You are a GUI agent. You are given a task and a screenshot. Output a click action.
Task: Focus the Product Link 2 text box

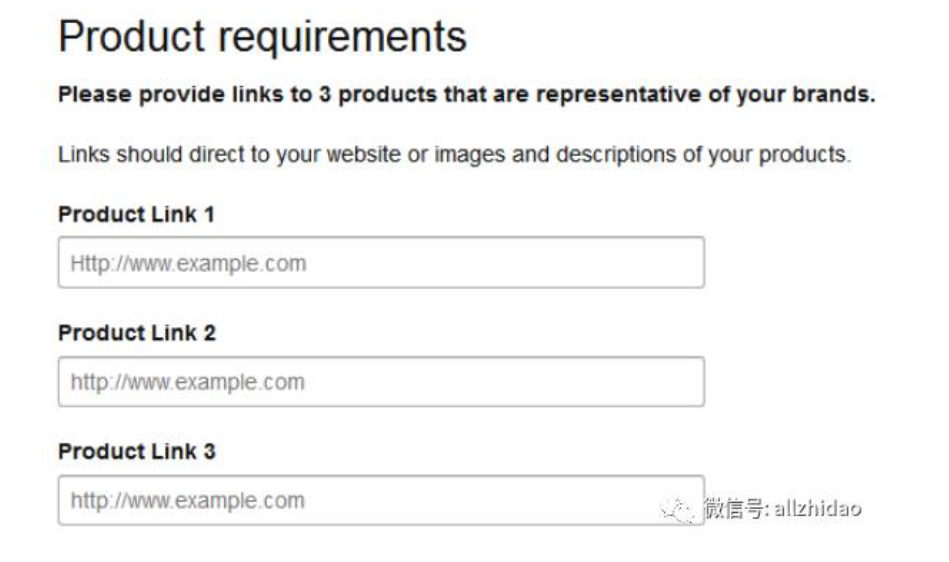pyautogui.click(x=380, y=382)
